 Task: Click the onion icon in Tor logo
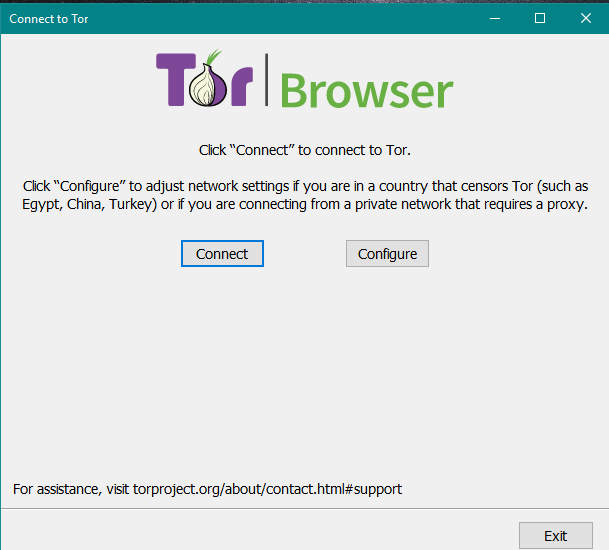pyautogui.click(x=209, y=83)
